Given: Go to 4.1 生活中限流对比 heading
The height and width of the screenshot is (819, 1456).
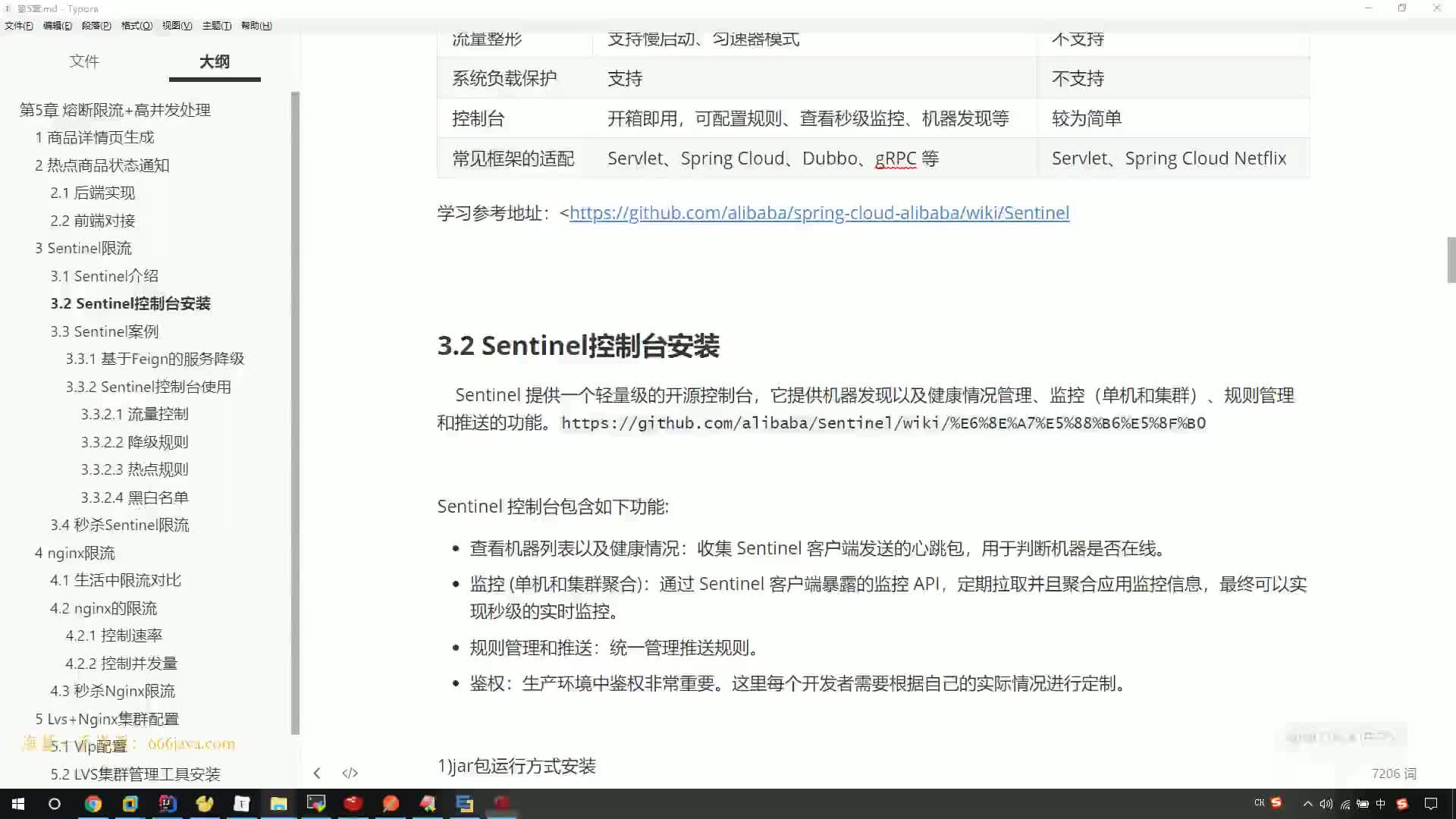Looking at the screenshot, I should (116, 580).
